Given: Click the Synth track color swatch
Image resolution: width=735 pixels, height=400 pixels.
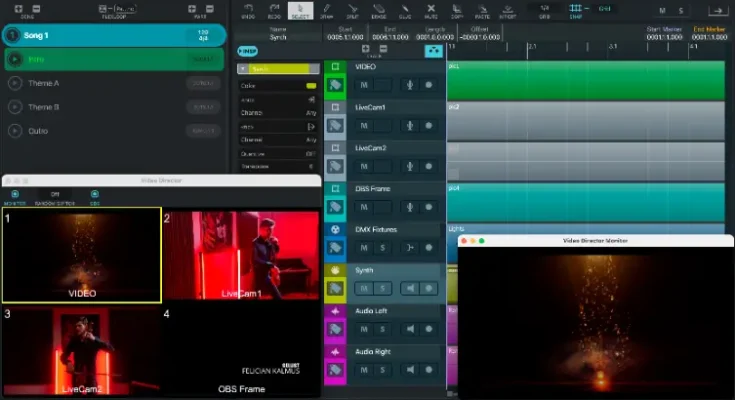Looking at the screenshot, I should click(x=336, y=270).
